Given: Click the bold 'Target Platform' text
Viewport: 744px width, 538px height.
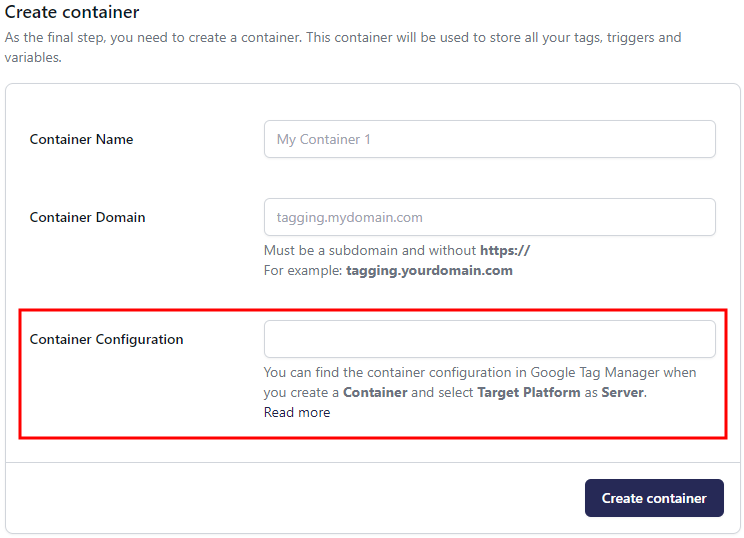Looking at the screenshot, I should 528,392.
